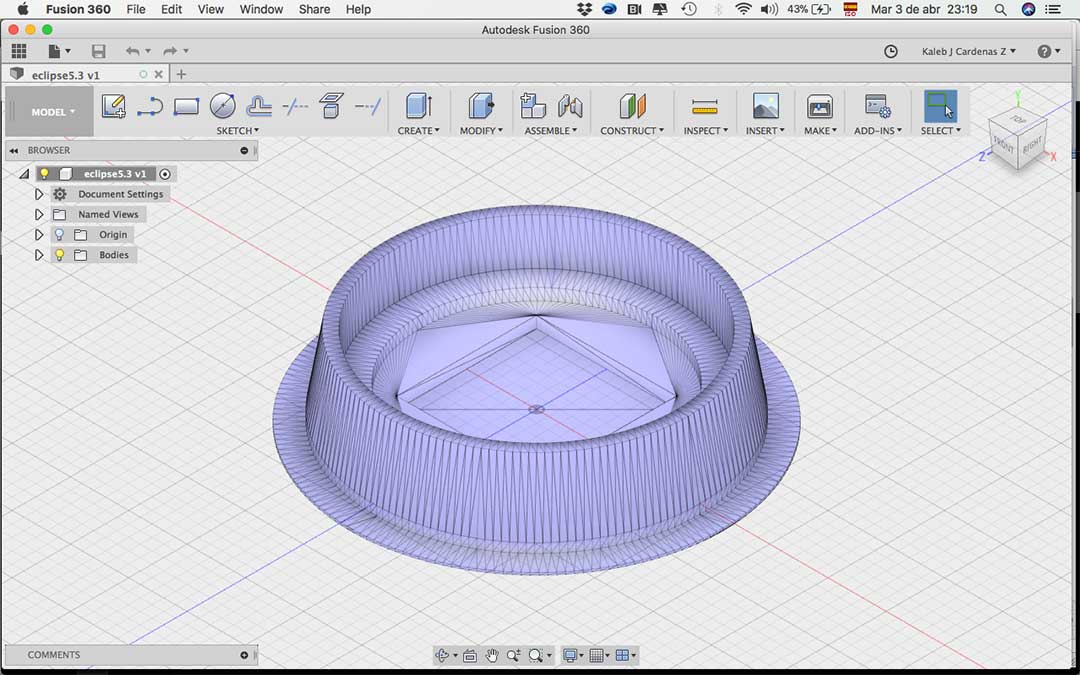Open the ADD-INS dropdown menu
This screenshot has height=675, width=1080.
(x=878, y=130)
